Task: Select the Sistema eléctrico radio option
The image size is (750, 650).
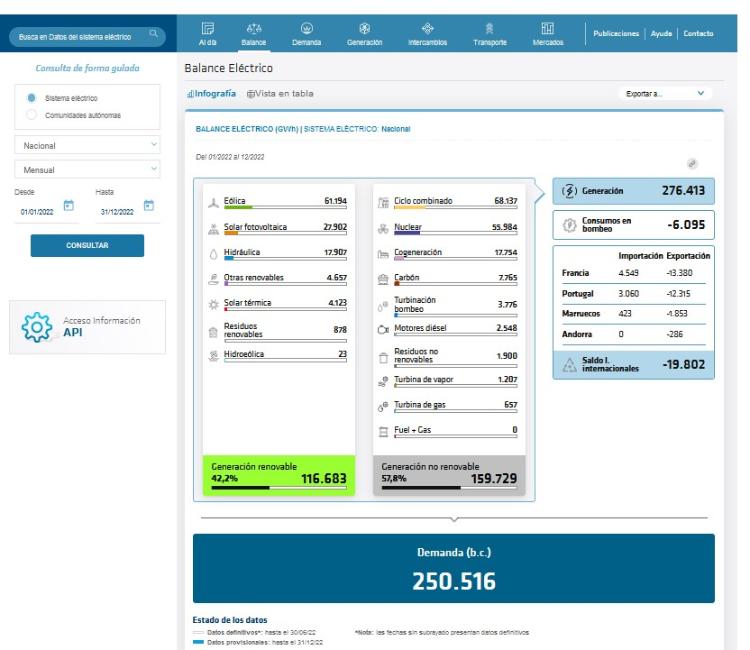Action: (x=32, y=98)
